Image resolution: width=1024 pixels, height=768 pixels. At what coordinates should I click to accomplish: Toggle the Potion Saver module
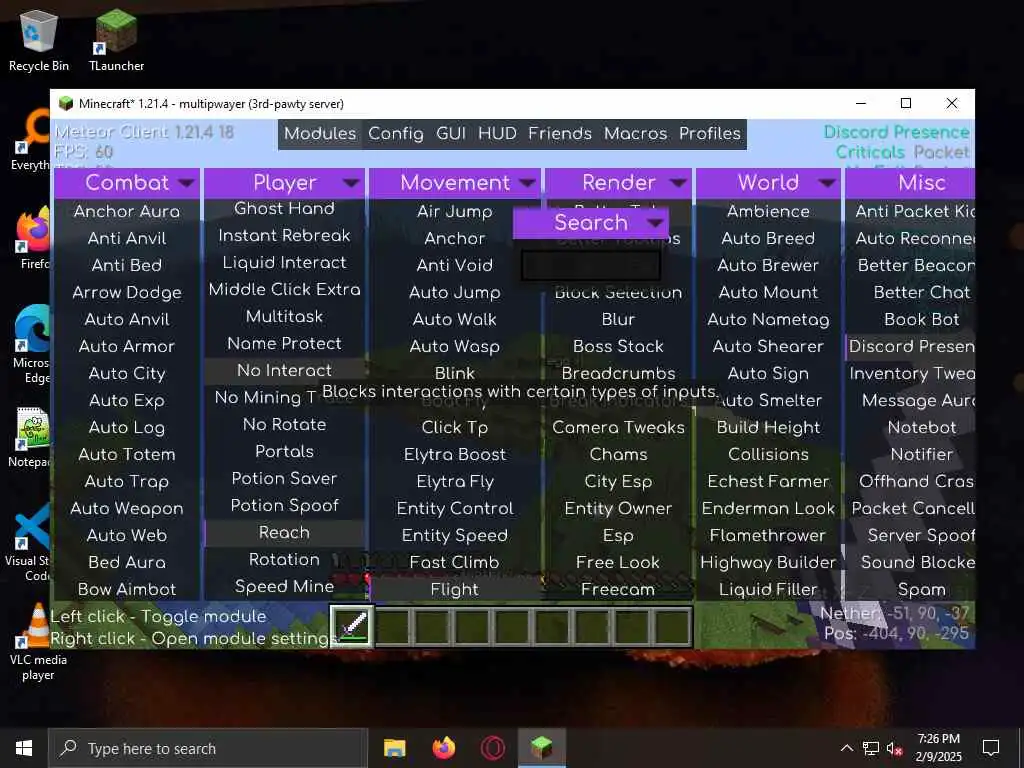pyautogui.click(x=284, y=479)
